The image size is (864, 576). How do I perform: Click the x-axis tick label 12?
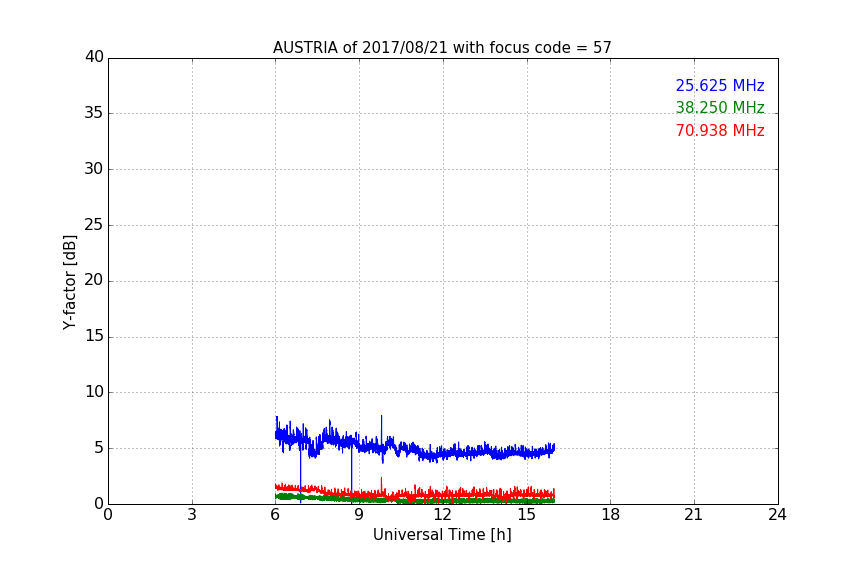443,515
